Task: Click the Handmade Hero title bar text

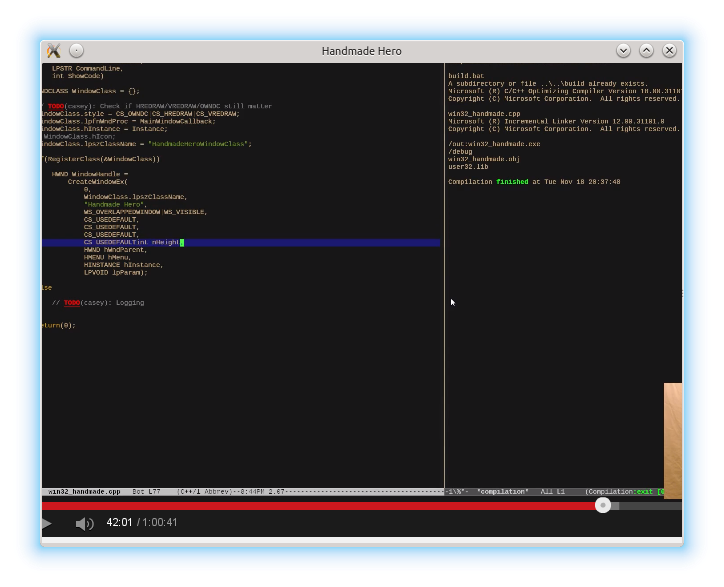Action: [x=361, y=50]
